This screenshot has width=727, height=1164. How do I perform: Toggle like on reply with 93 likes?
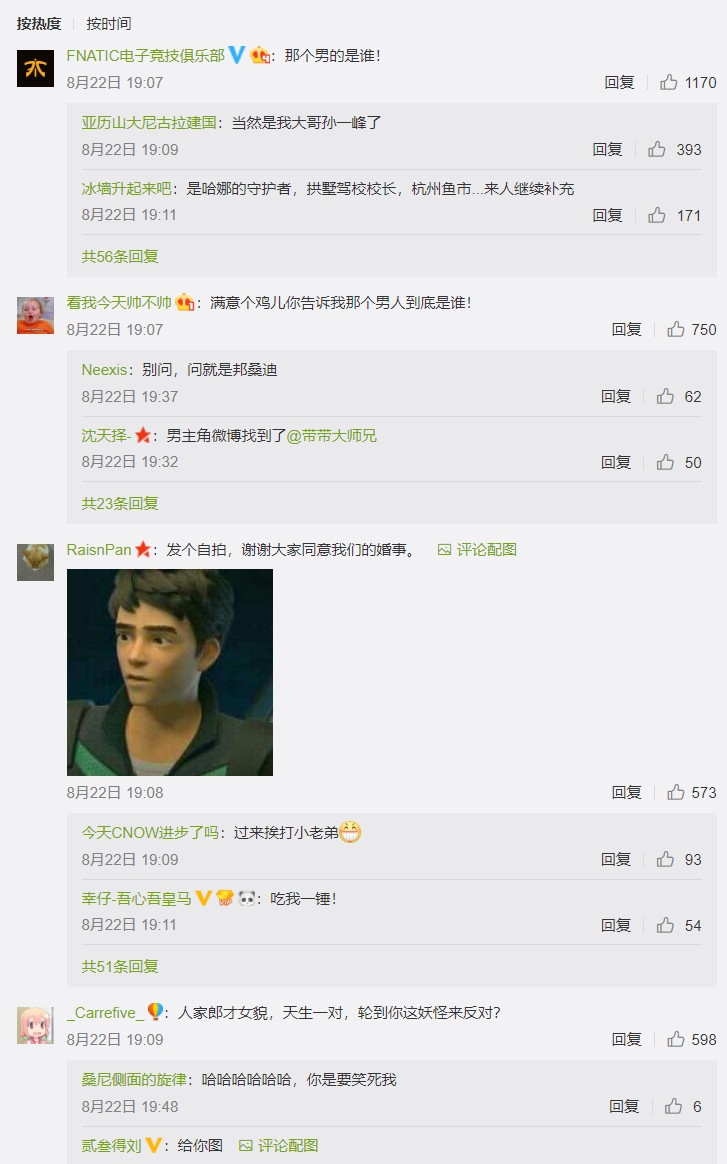[x=665, y=859]
